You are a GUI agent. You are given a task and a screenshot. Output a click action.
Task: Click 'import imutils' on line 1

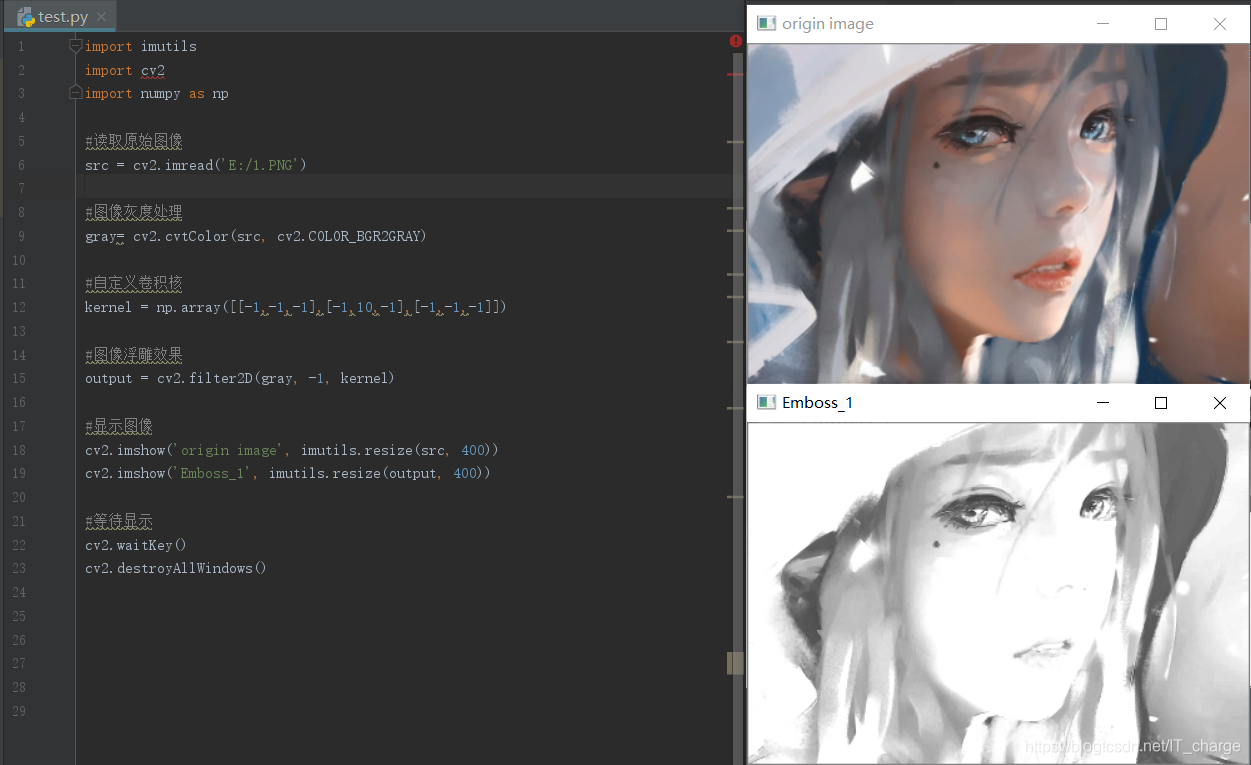[x=141, y=46]
